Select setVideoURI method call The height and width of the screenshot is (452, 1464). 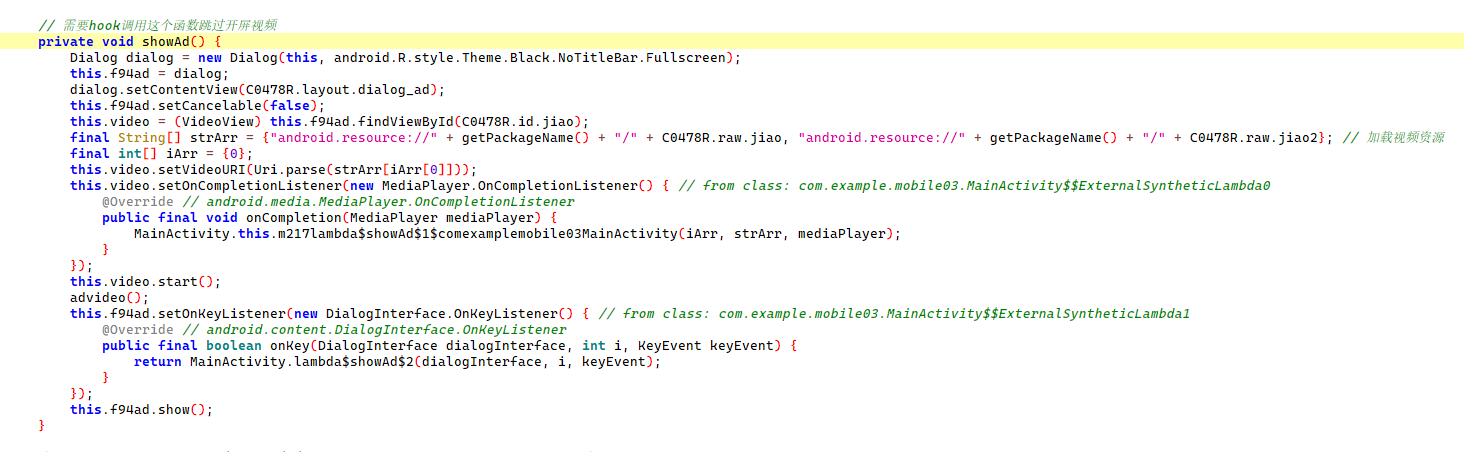click(x=202, y=169)
